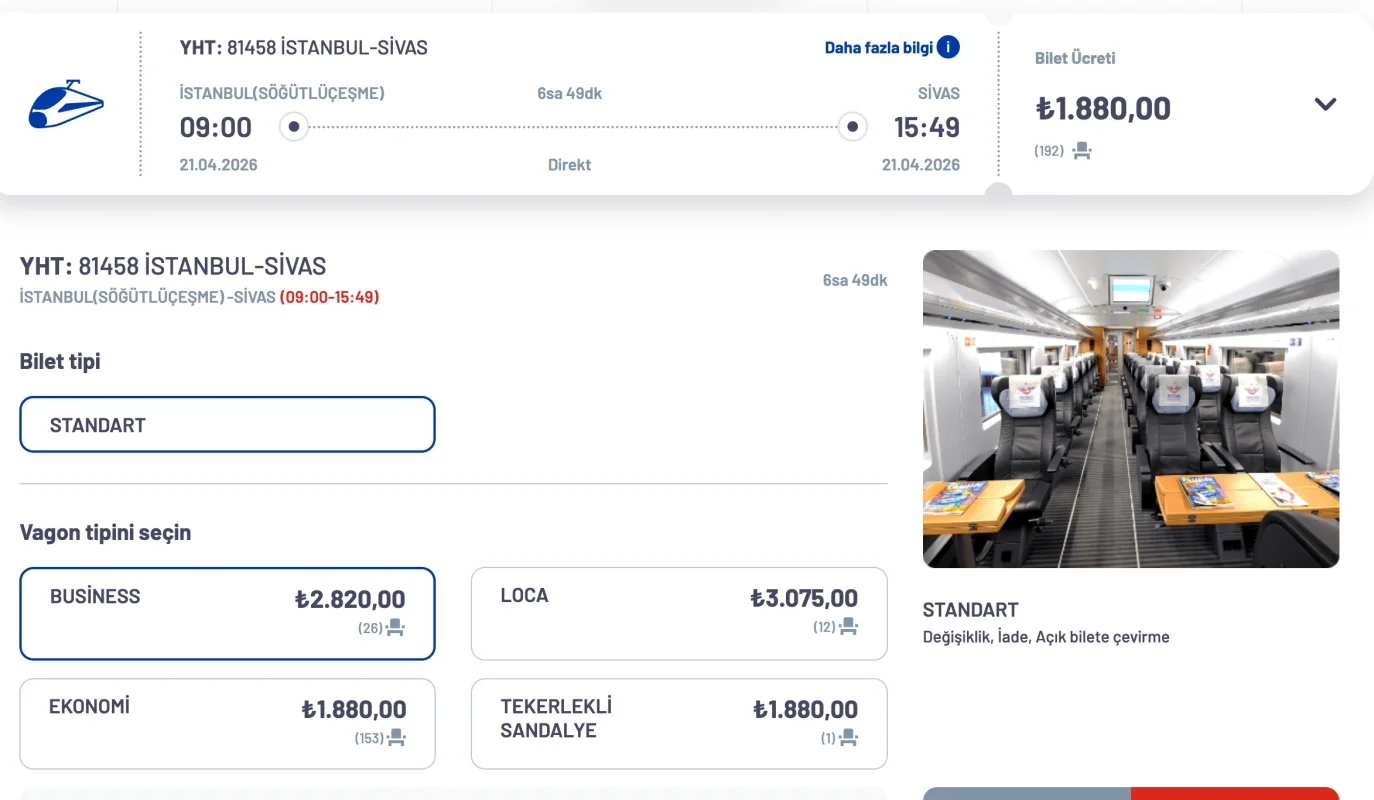This screenshot has height=800, width=1374.
Task: Select the Business wagon type
Action: [x=227, y=614]
